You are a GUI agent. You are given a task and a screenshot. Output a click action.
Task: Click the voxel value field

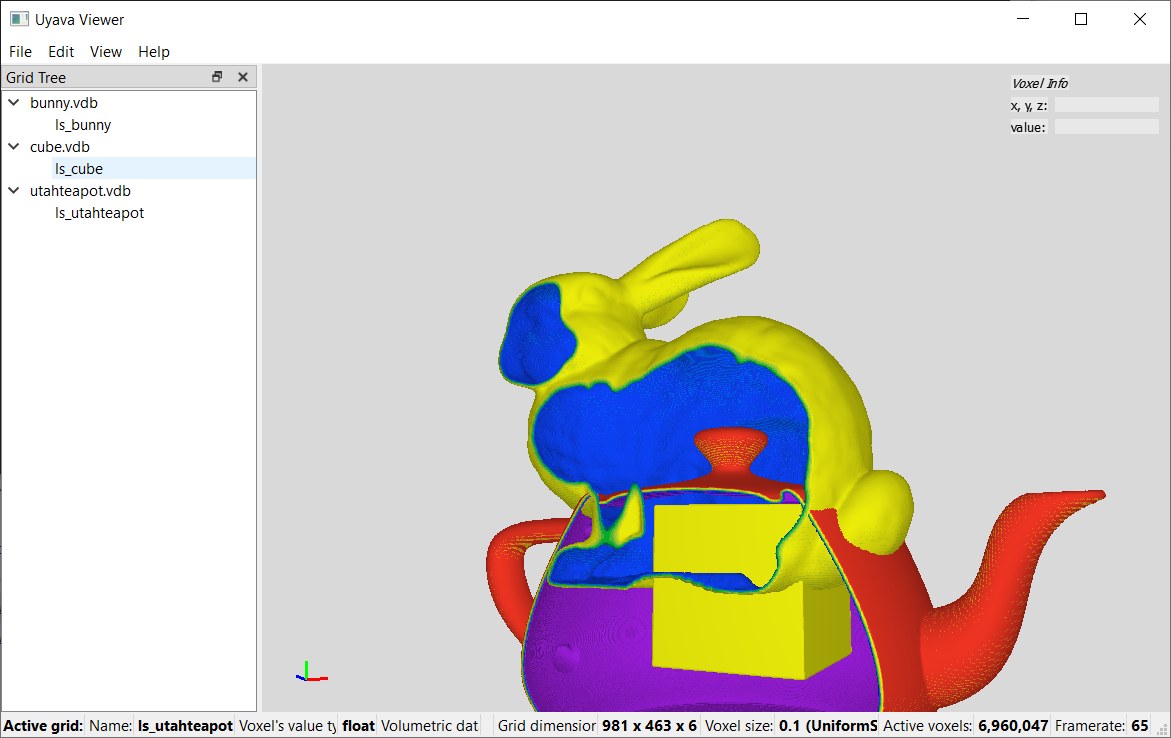(x=1106, y=127)
